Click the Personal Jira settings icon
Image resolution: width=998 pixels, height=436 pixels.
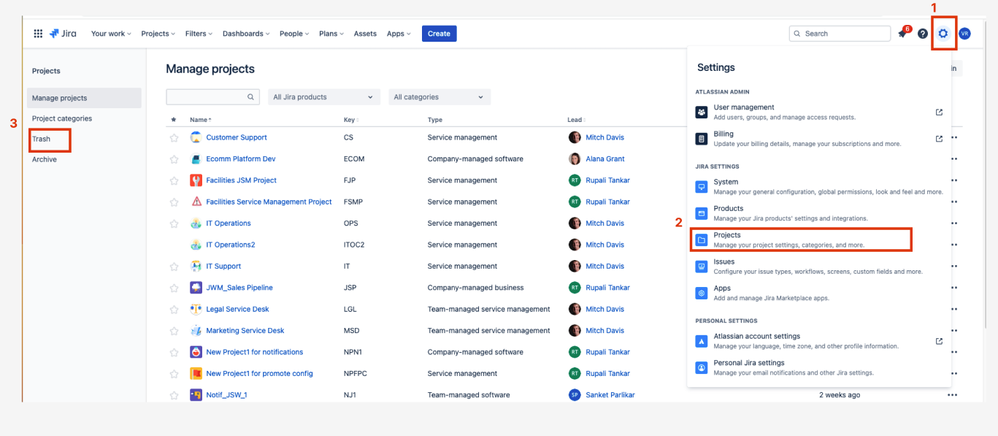point(701,367)
